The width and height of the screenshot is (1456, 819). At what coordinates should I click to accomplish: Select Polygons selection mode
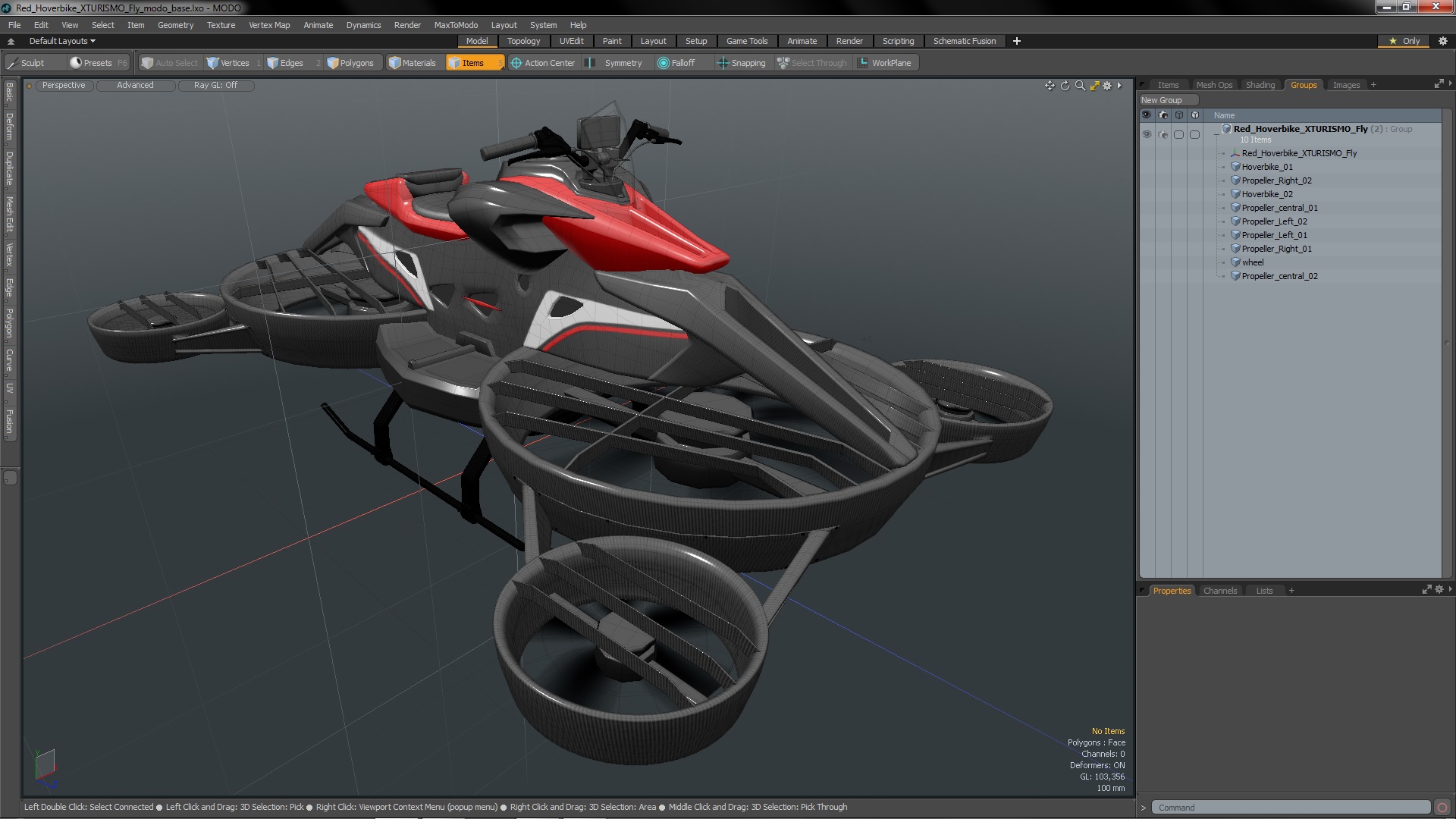point(350,63)
